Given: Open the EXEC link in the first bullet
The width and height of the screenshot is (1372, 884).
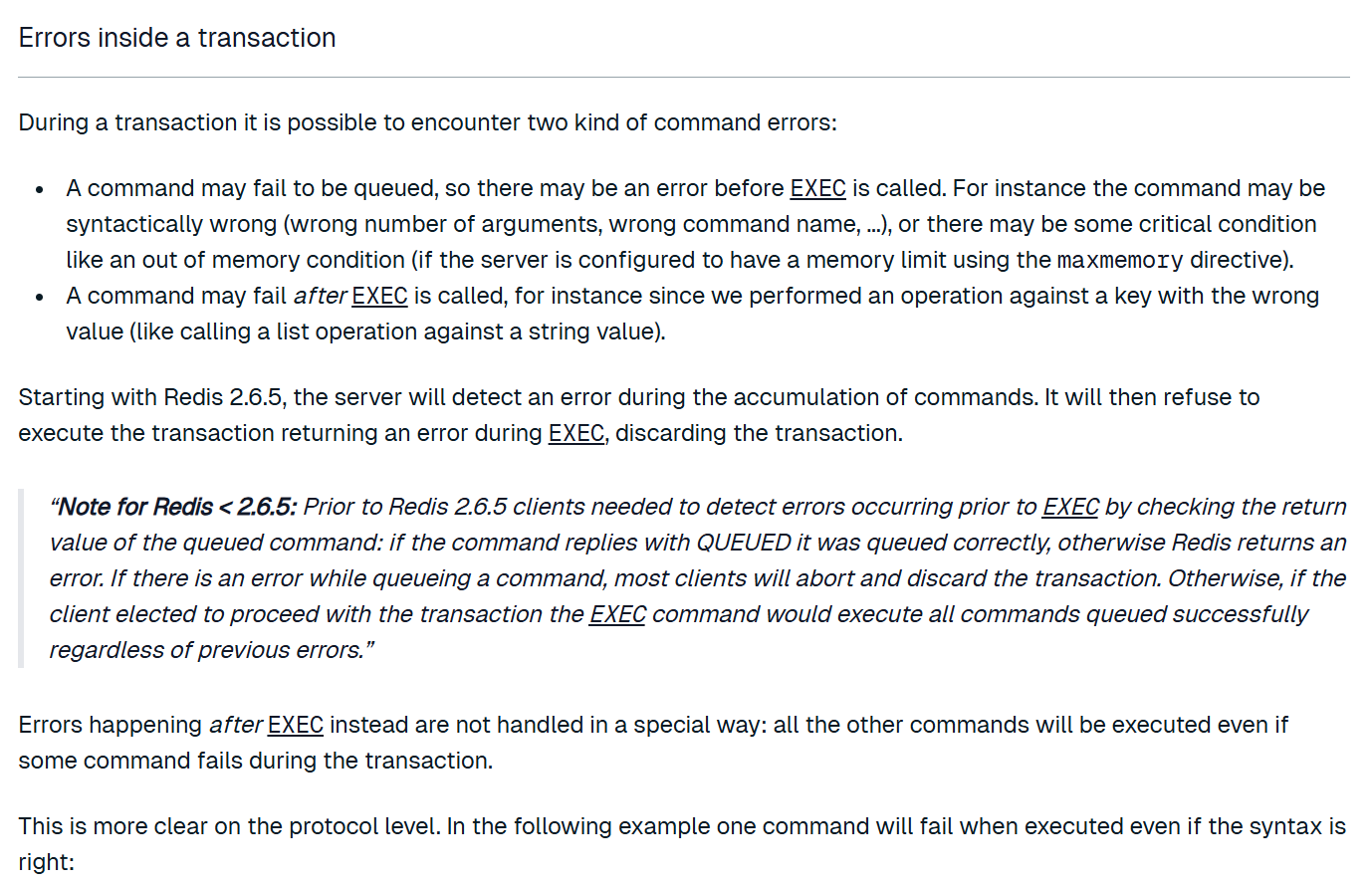Looking at the screenshot, I should 817,188.
